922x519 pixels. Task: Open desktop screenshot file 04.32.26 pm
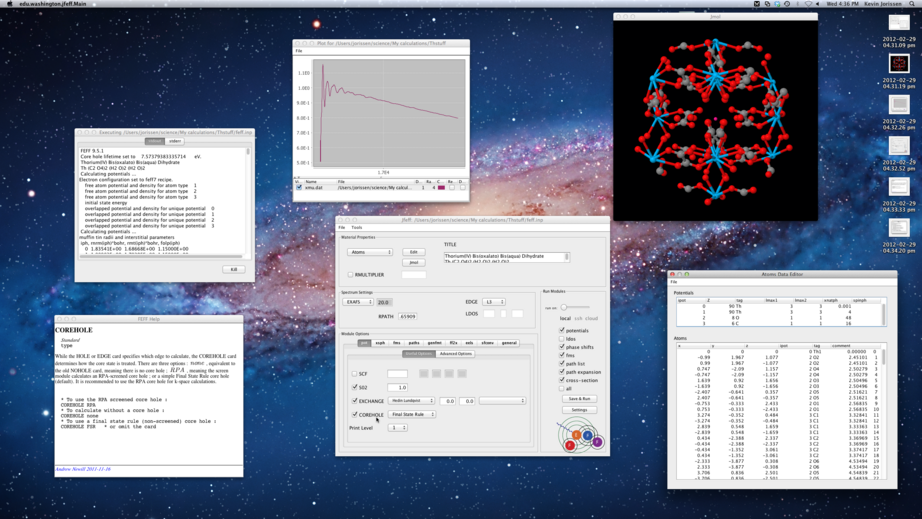(899, 104)
